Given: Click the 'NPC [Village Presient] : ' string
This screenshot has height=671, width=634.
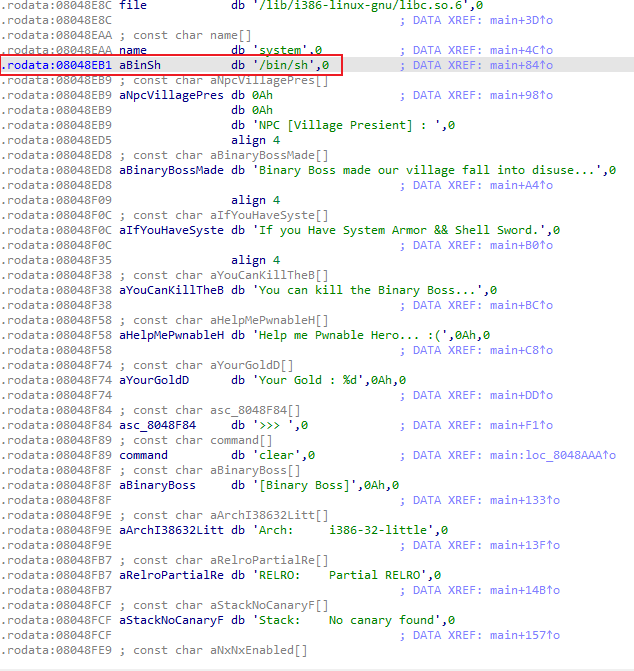Looking at the screenshot, I should click(350, 125).
